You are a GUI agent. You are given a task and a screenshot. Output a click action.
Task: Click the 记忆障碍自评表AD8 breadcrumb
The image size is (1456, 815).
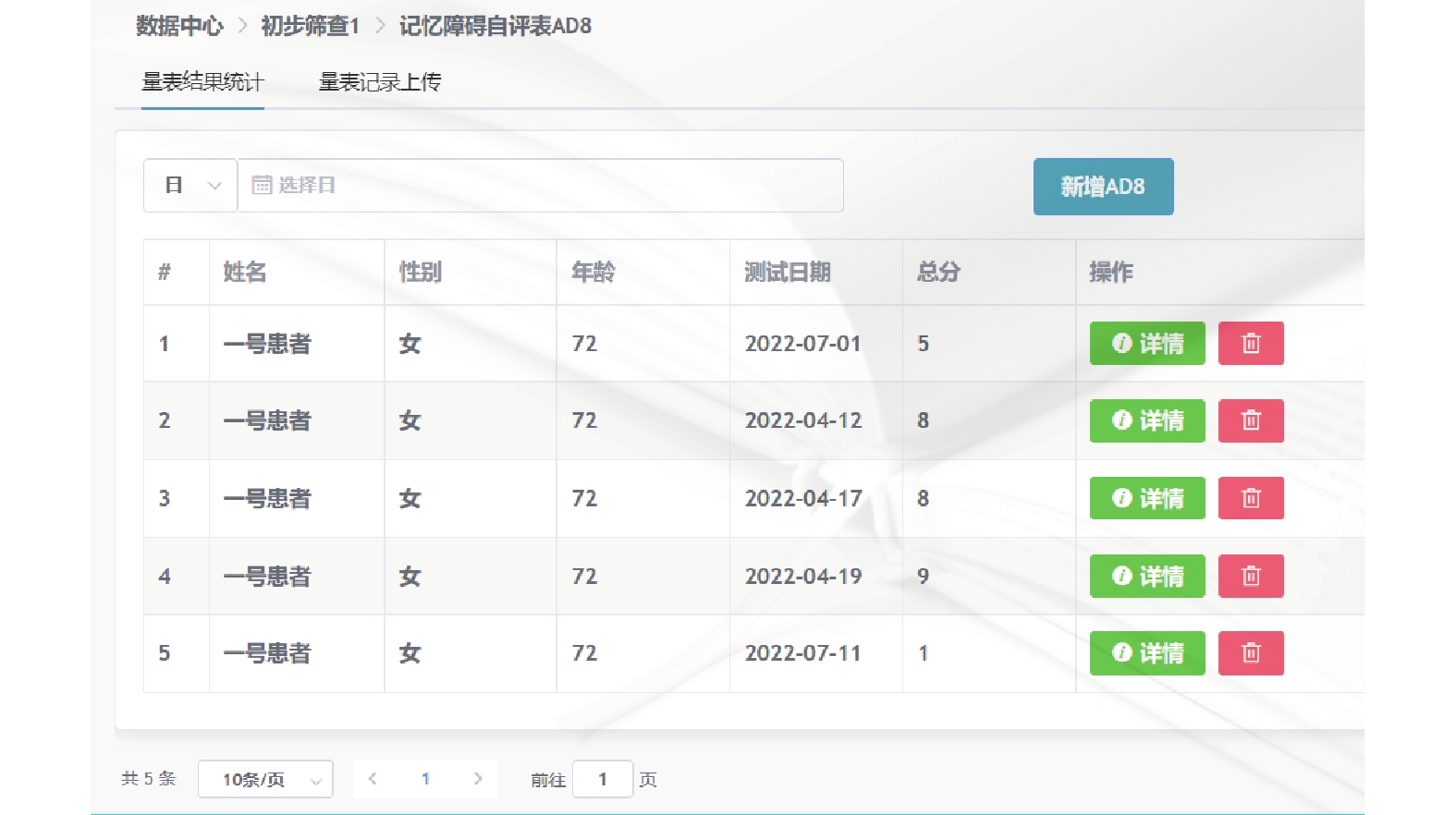point(496,26)
